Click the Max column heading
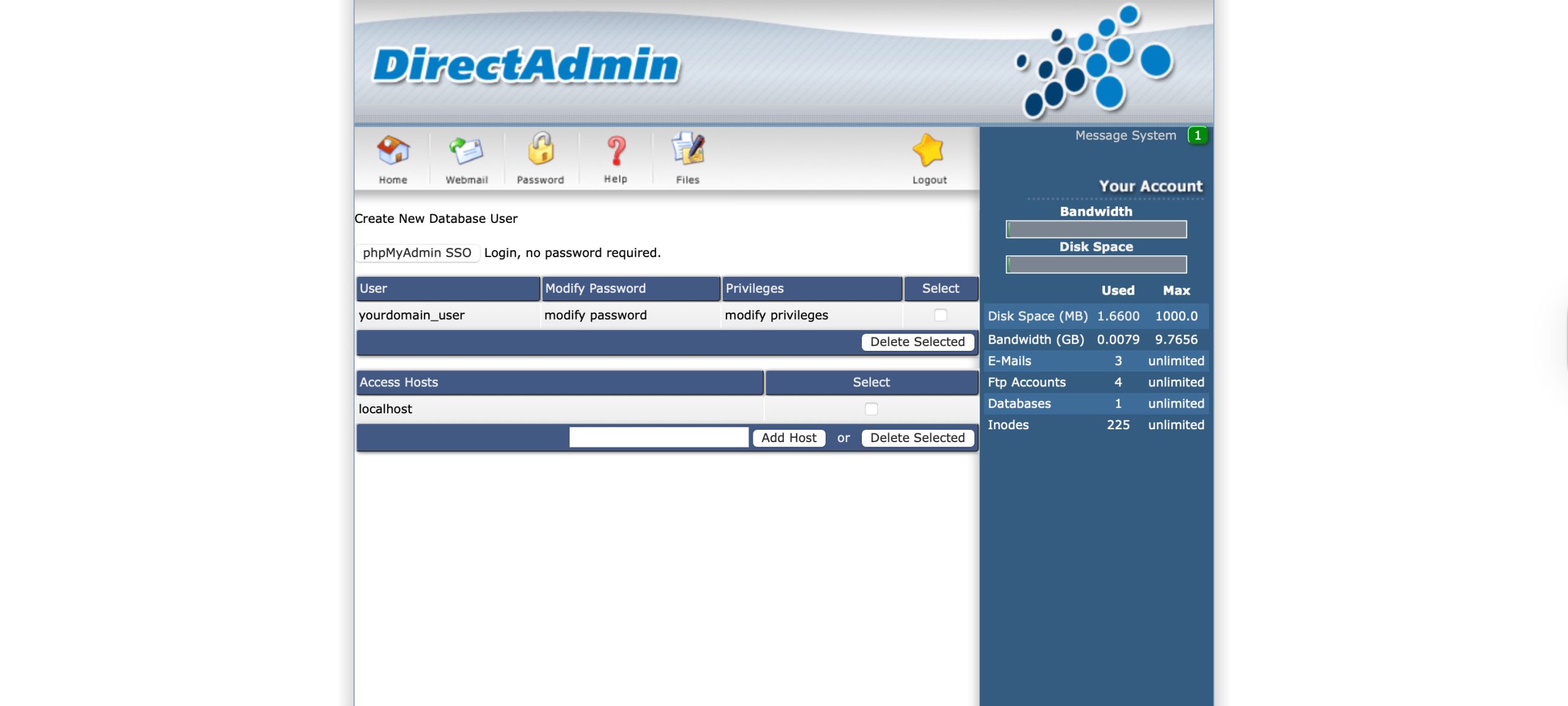1568x706 pixels. 1176,290
